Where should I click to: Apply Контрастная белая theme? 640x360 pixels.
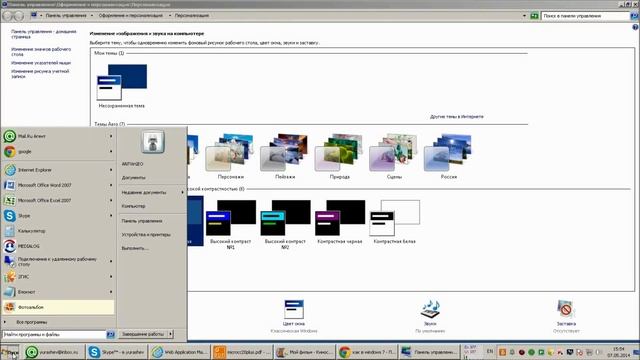pyautogui.click(x=394, y=222)
